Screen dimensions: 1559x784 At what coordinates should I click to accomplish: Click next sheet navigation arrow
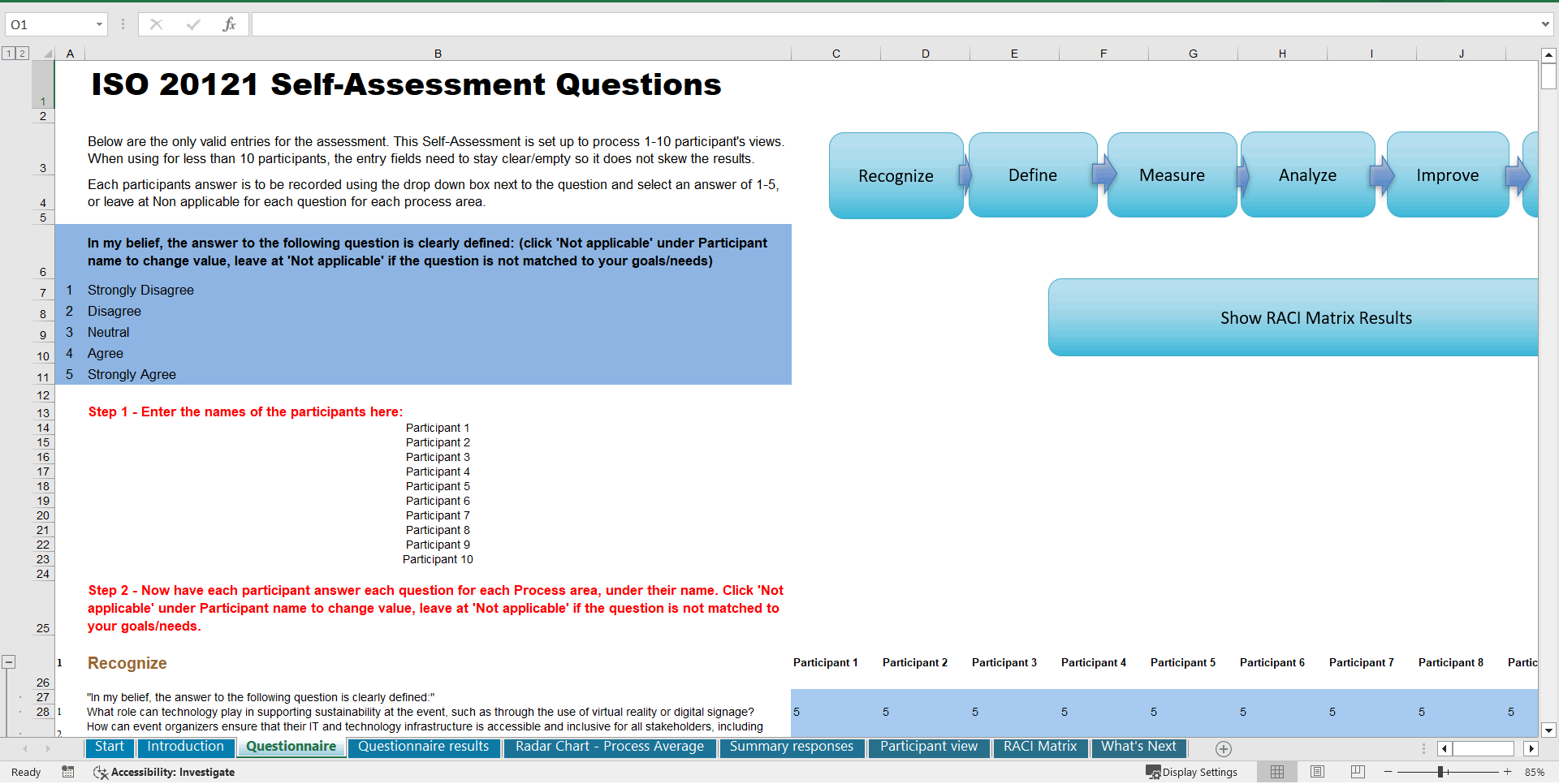tap(48, 748)
